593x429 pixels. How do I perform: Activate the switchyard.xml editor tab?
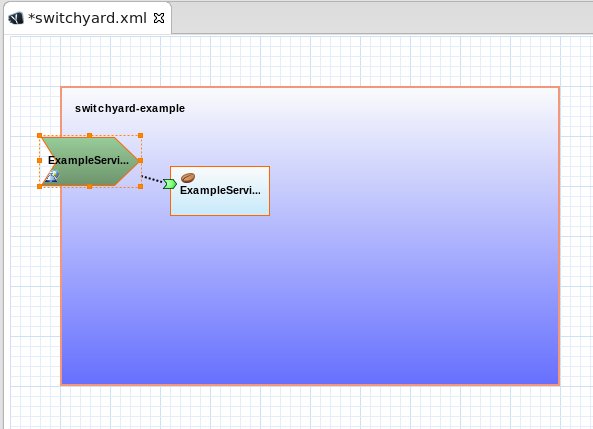[87, 18]
